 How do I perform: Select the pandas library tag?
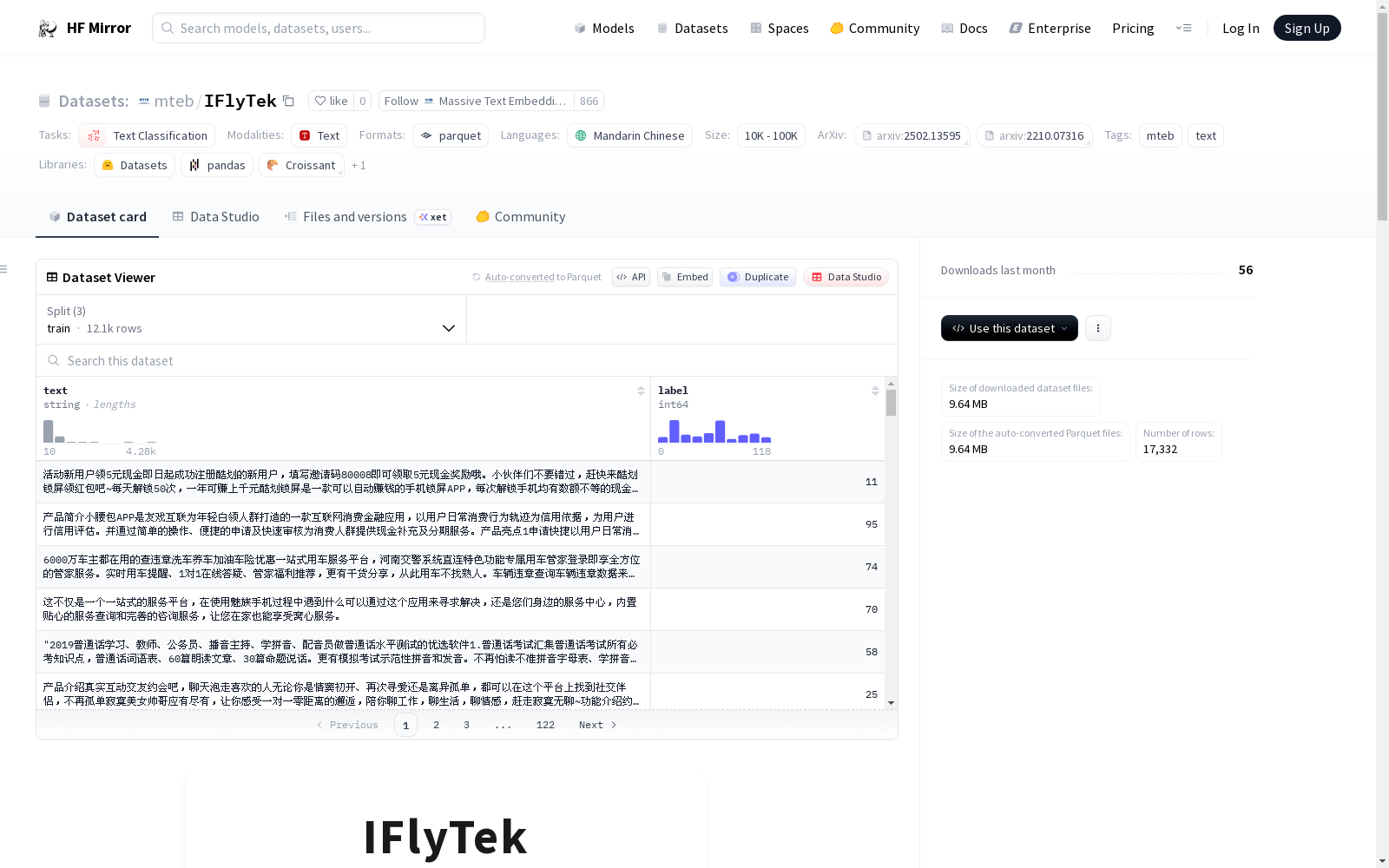coord(217,165)
